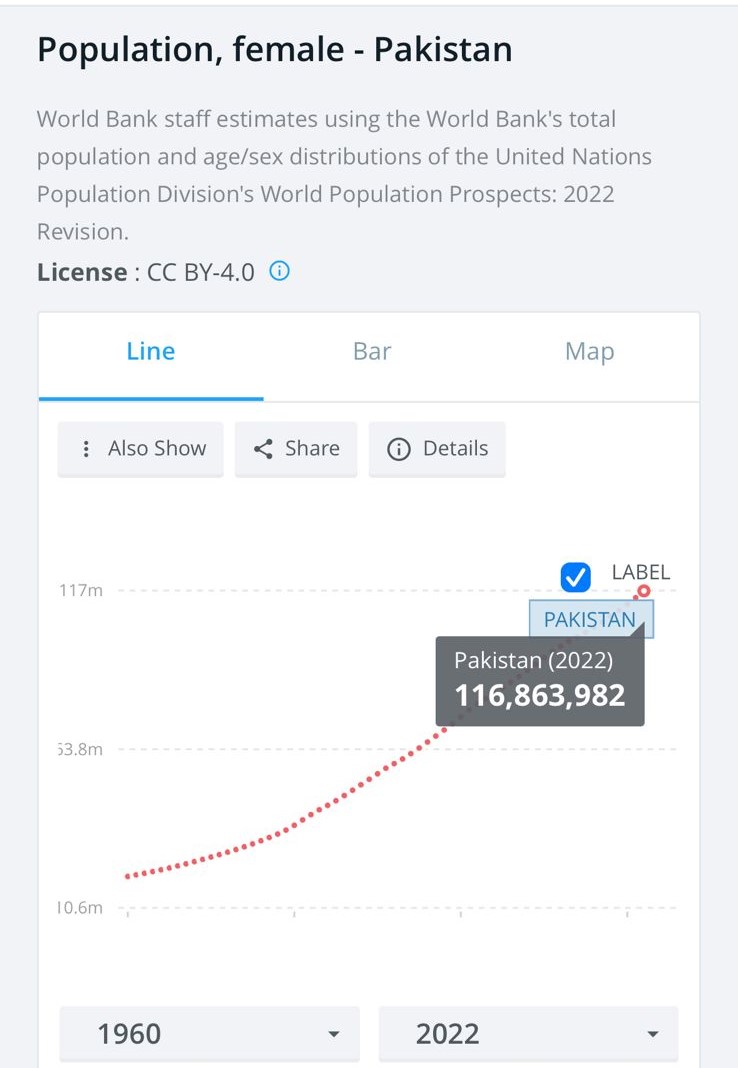Click the PAKISTAN series label tag
Viewport: 738px width, 1068px height.
[x=590, y=620]
